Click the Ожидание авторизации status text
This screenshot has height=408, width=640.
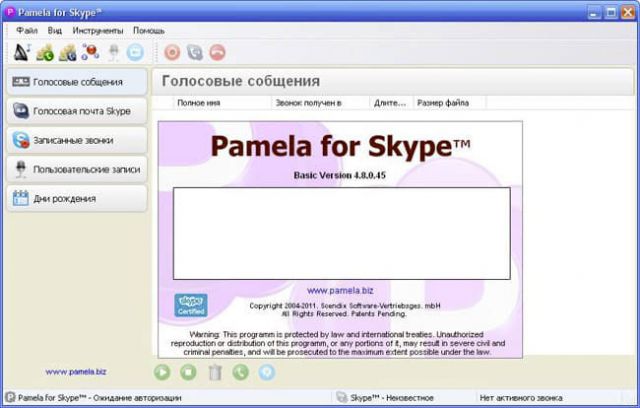click(137, 398)
